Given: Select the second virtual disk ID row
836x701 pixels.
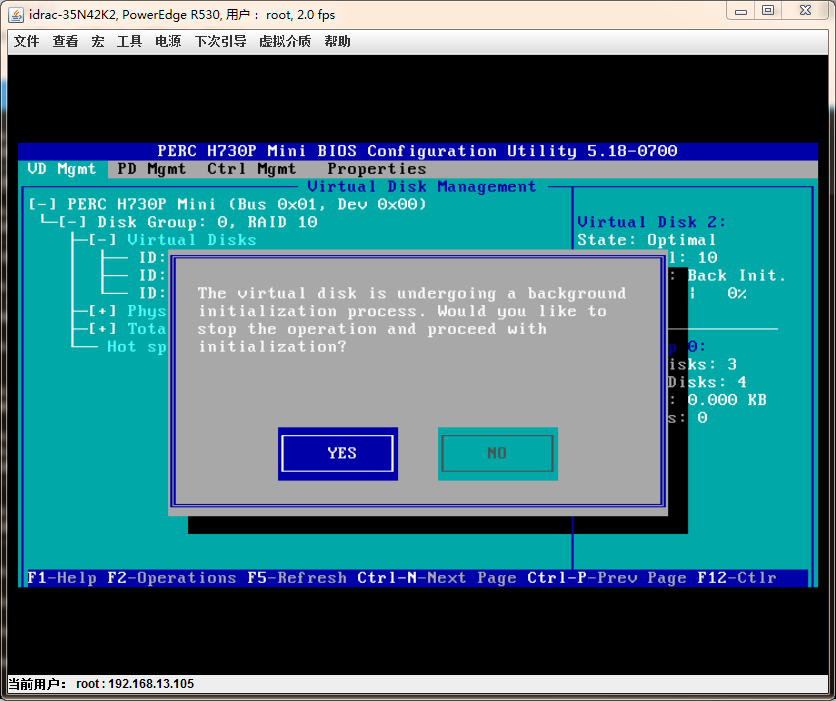Looking at the screenshot, I should (x=152, y=275).
